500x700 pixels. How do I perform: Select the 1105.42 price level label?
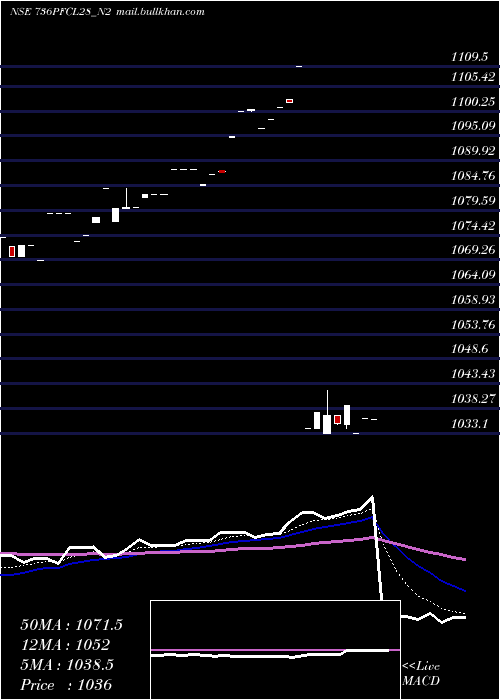(x=473, y=76)
